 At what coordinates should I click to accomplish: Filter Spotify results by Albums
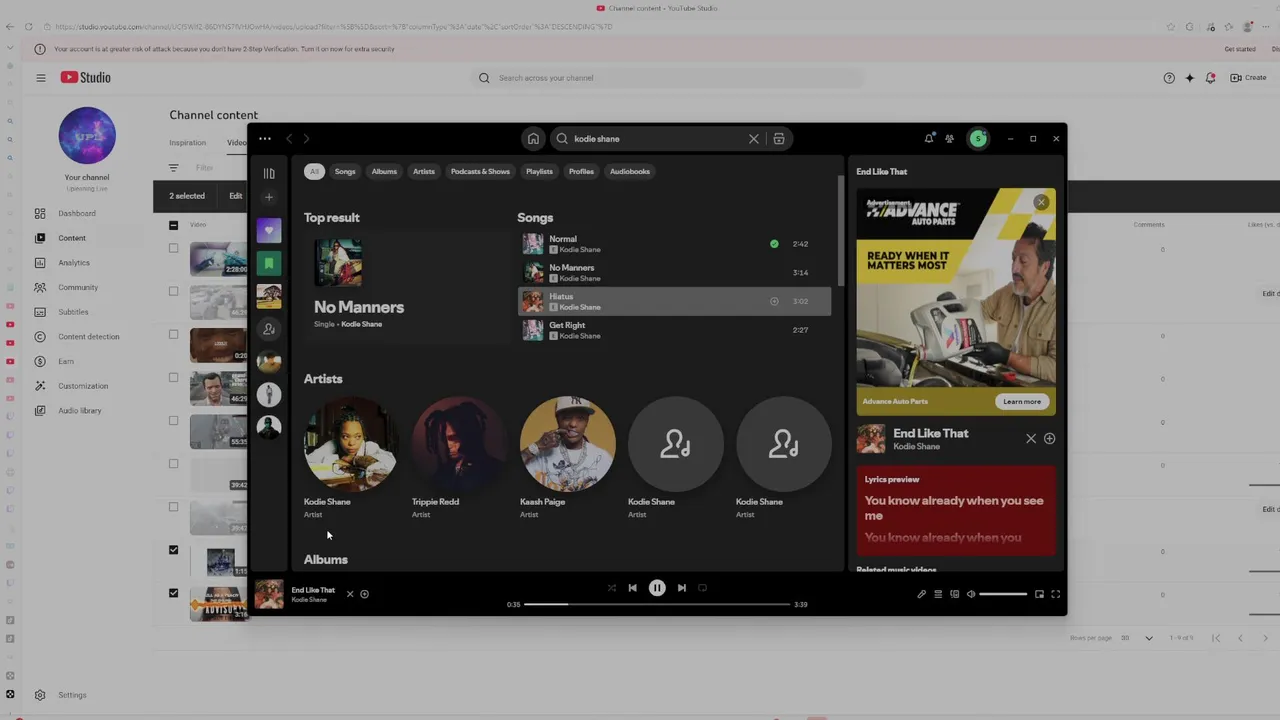(x=384, y=172)
